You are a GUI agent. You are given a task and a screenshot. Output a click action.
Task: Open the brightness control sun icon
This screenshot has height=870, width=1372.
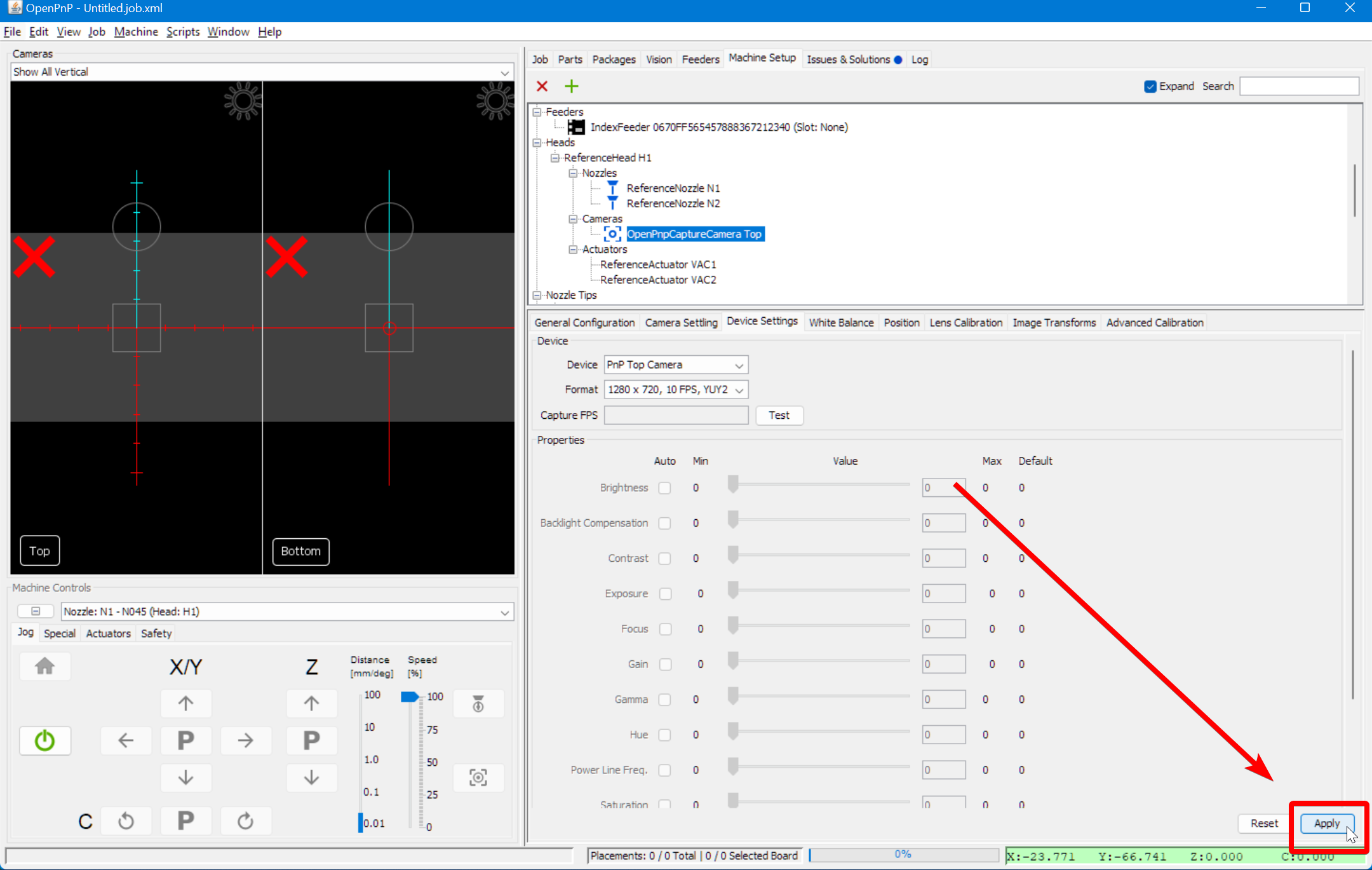point(243,100)
